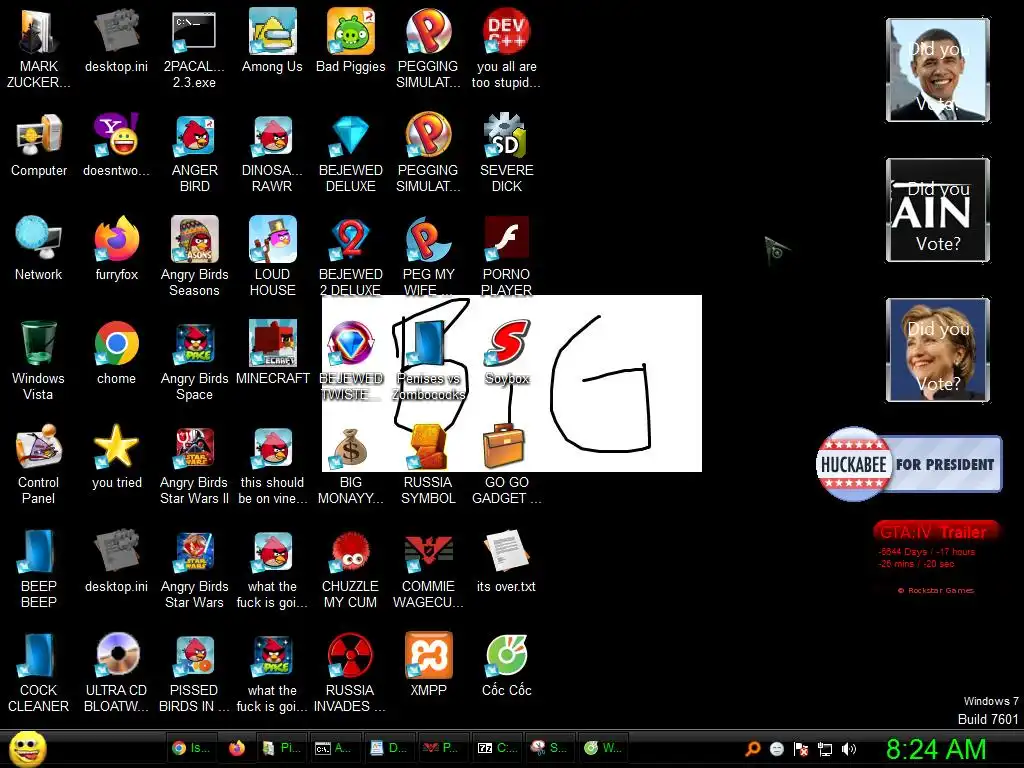Switch to the Cốc Cốc taskbar window 'W...'
The width and height of the screenshot is (1024, 768).
click(x=603, y=748)
